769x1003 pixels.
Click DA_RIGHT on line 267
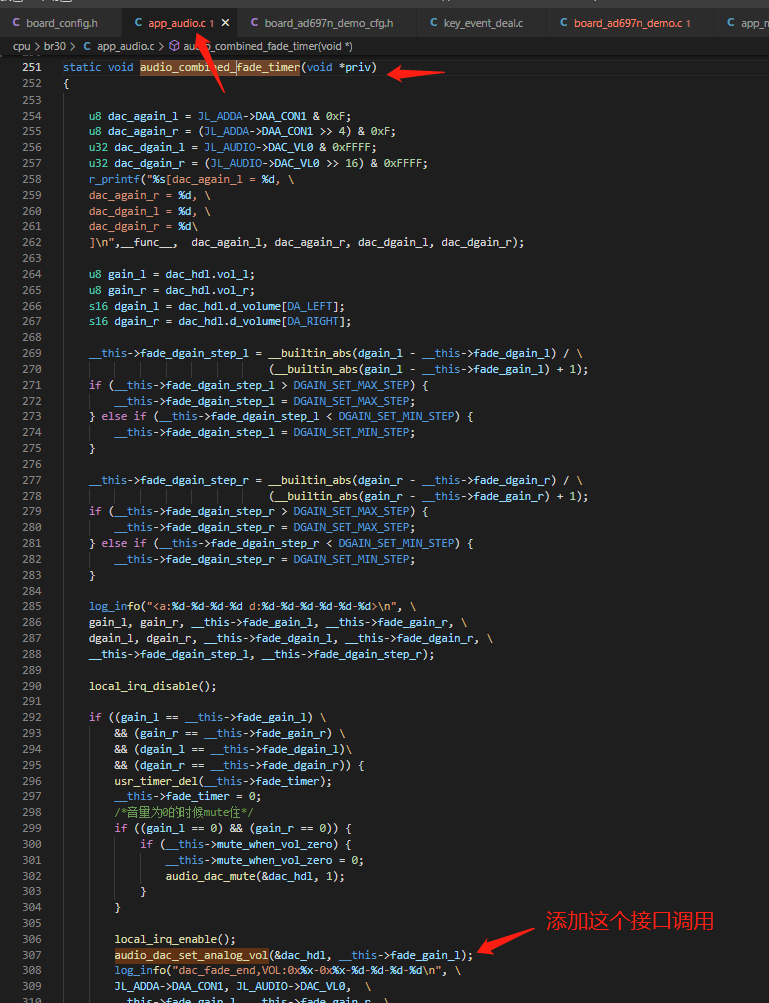tap(312, 321)
